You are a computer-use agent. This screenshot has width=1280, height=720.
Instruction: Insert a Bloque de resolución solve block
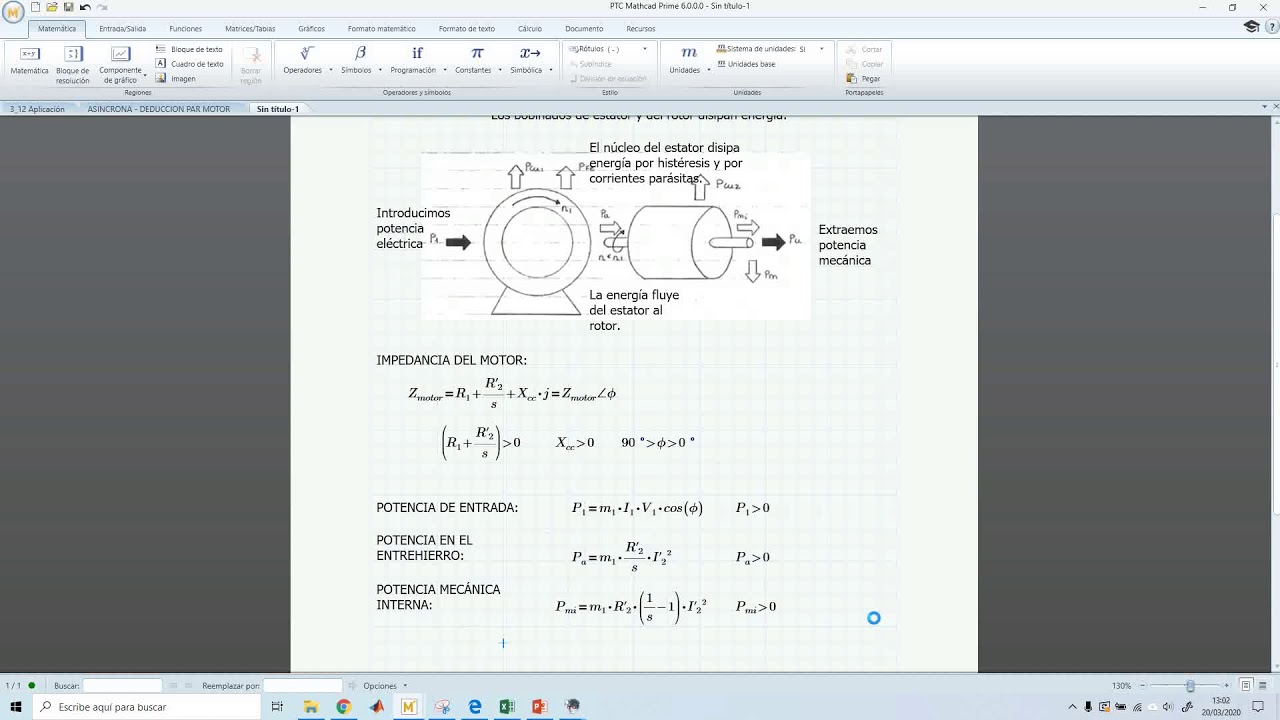[73, 64]
